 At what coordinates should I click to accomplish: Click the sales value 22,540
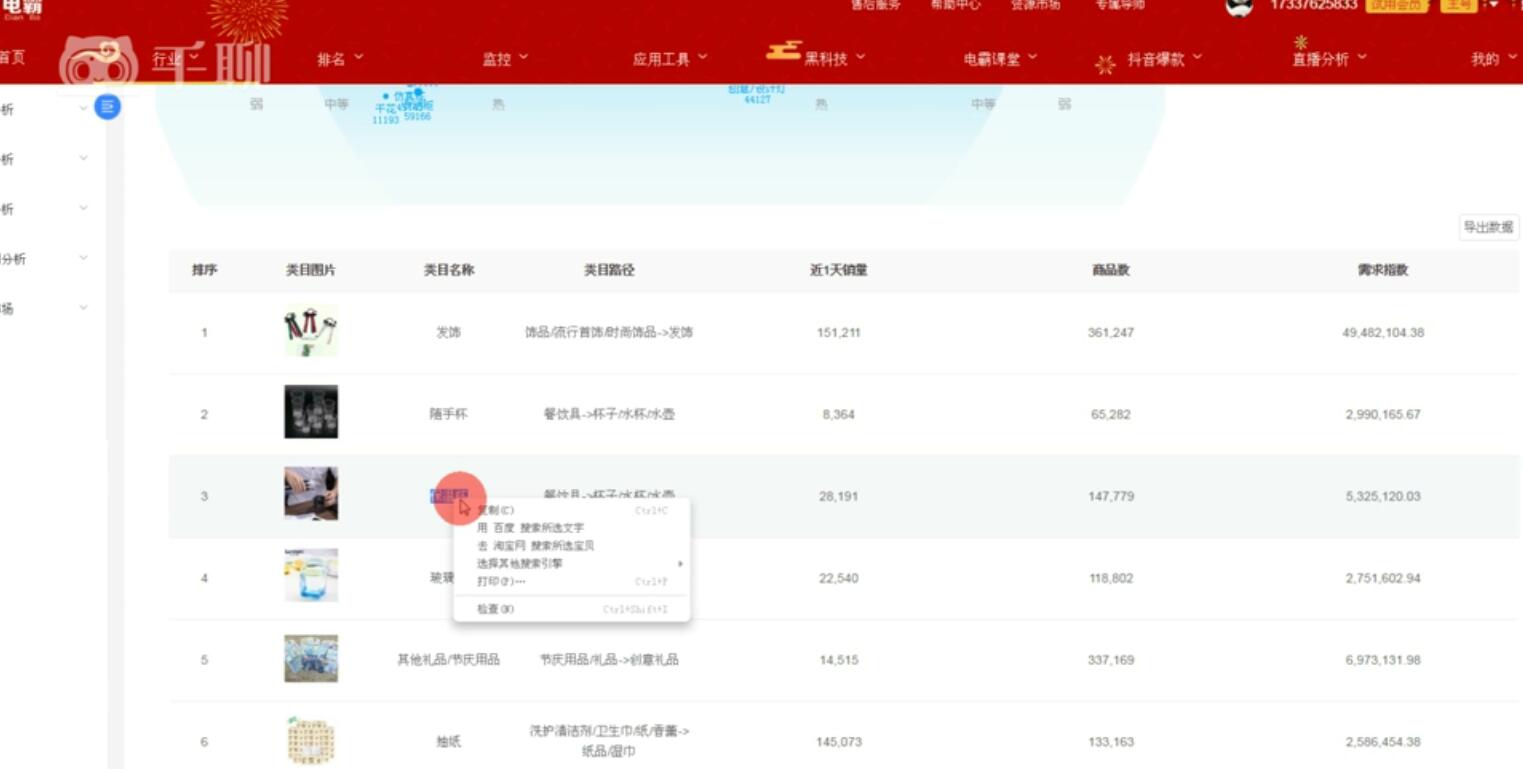pos(838,578)
